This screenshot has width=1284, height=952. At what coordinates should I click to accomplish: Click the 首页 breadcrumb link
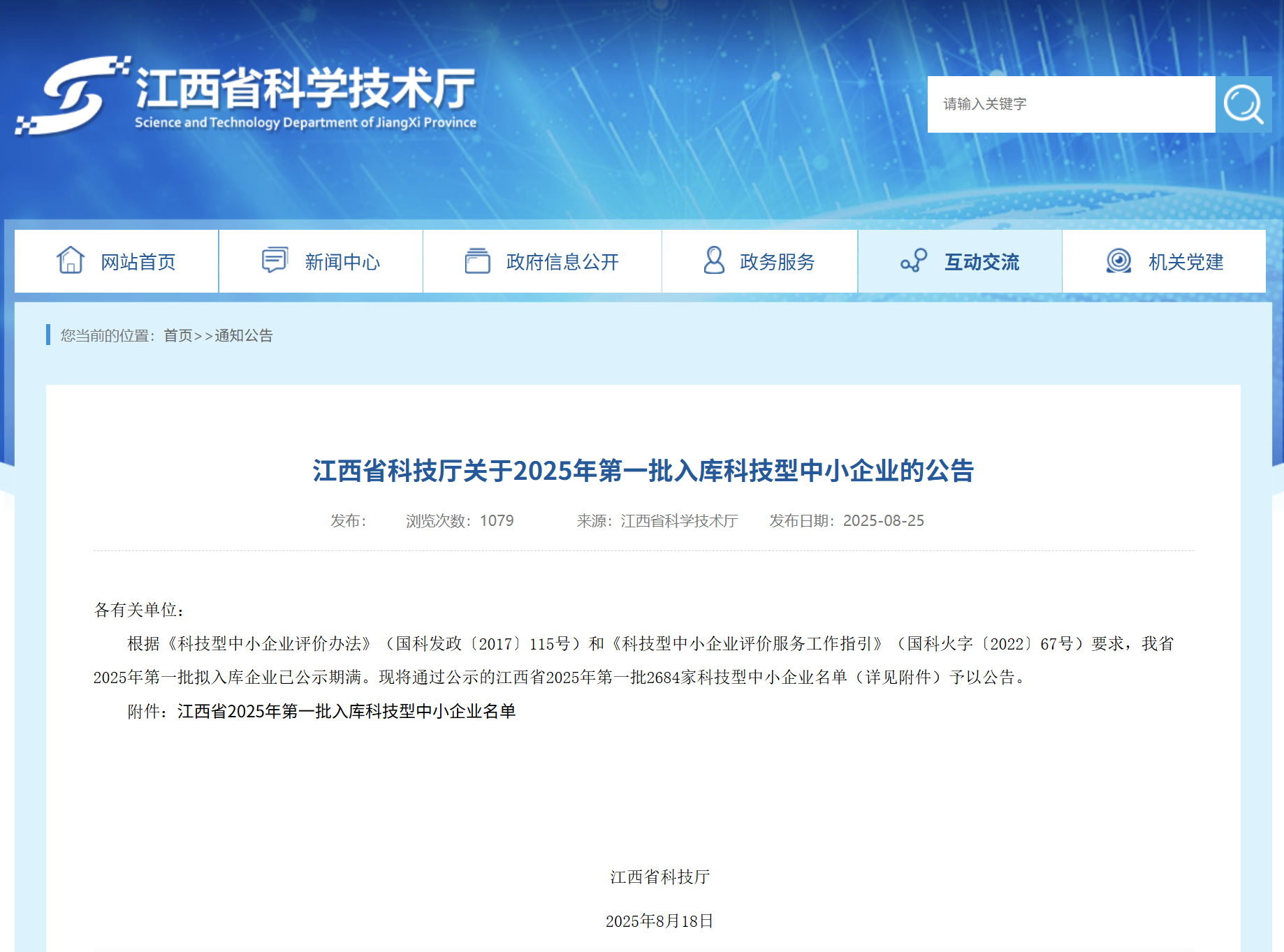177,336
